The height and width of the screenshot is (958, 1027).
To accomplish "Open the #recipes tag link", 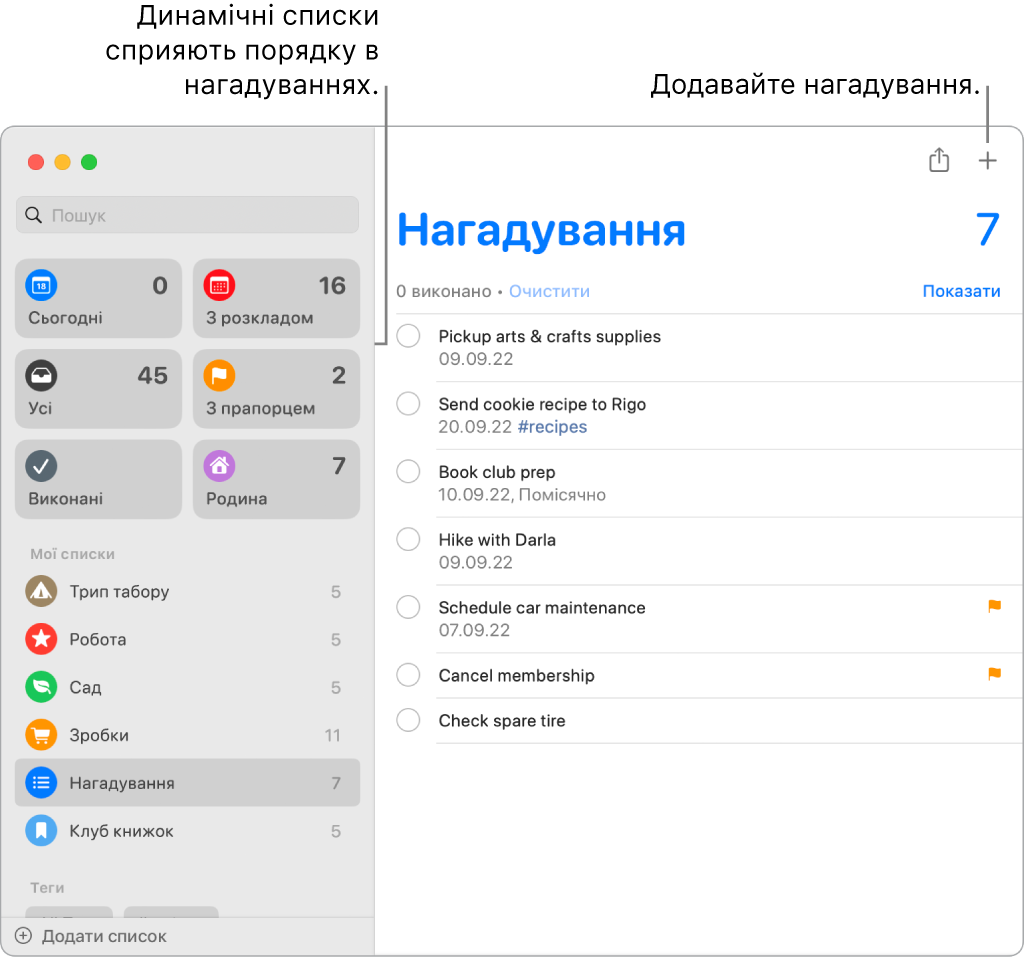I will coord(555,426).
